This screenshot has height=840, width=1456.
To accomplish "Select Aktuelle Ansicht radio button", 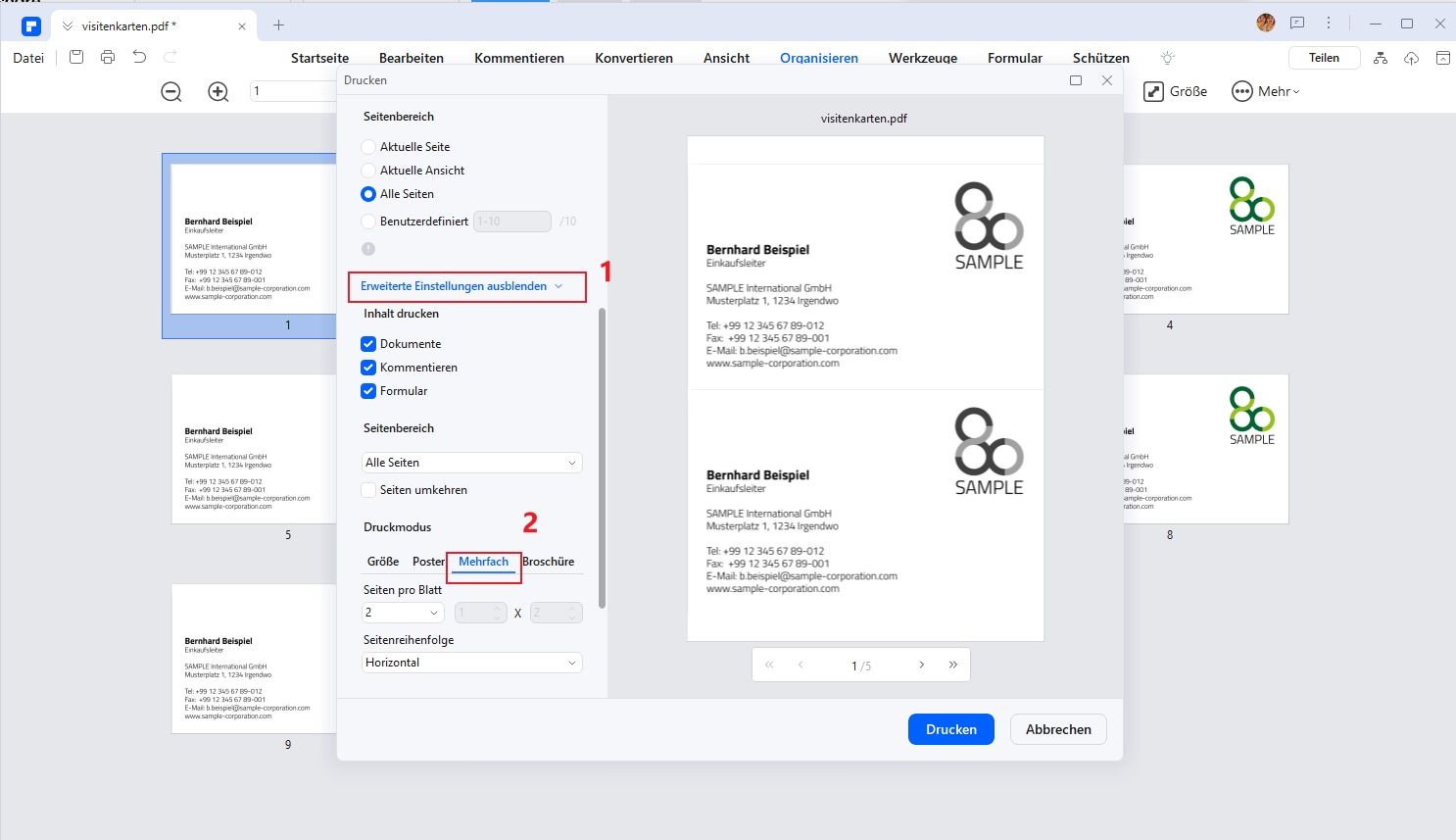I will [x=368, y=171].
